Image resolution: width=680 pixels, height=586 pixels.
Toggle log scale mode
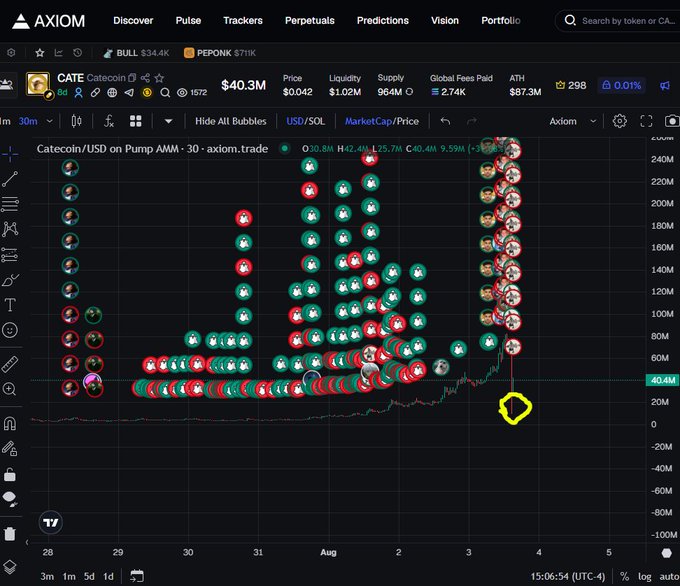[x=644, y=576]
